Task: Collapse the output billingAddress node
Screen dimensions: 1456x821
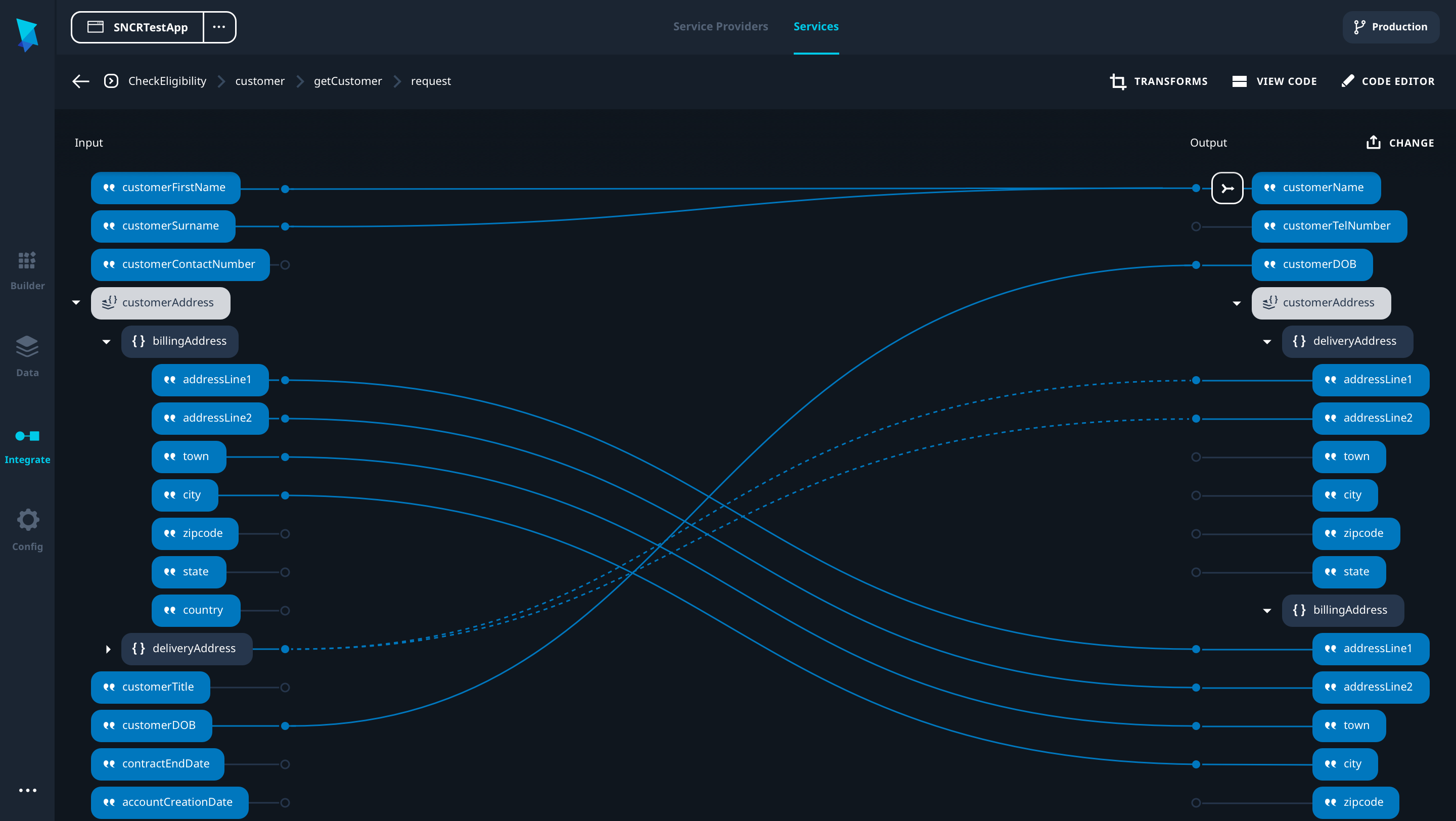Action: (x=1266, y=611)
